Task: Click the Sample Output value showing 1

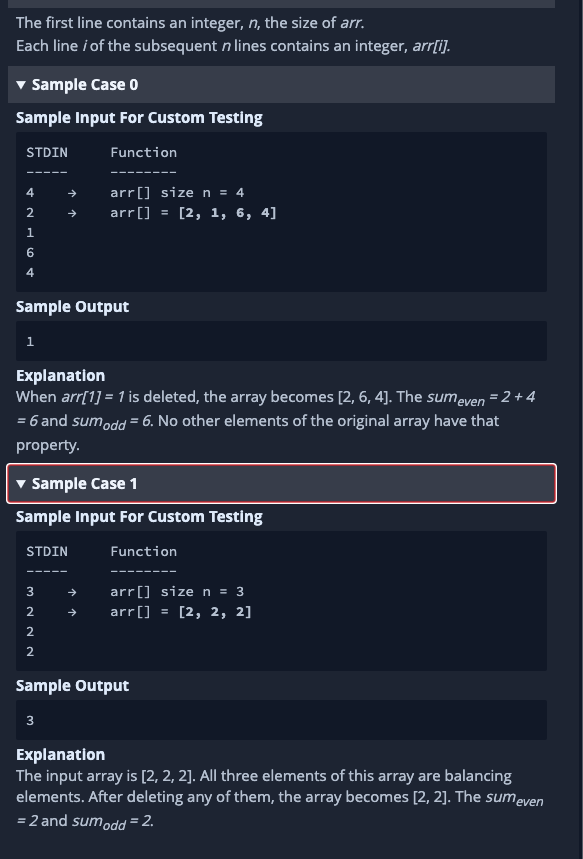Action: pos(30,340)
